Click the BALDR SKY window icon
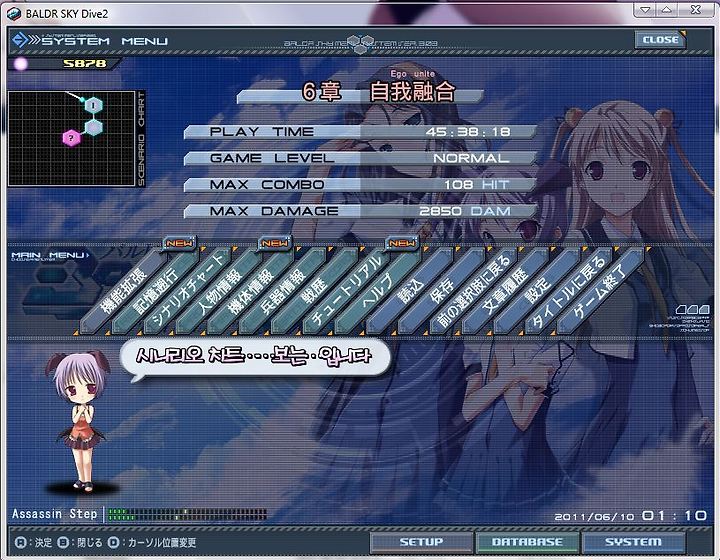Image resolution: width=720 pixels, height=560 pixels. click(14, 13)
